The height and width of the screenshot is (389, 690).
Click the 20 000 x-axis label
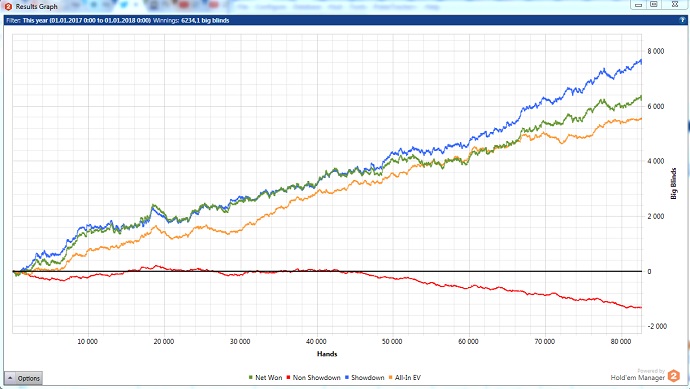tap(164, 341)
